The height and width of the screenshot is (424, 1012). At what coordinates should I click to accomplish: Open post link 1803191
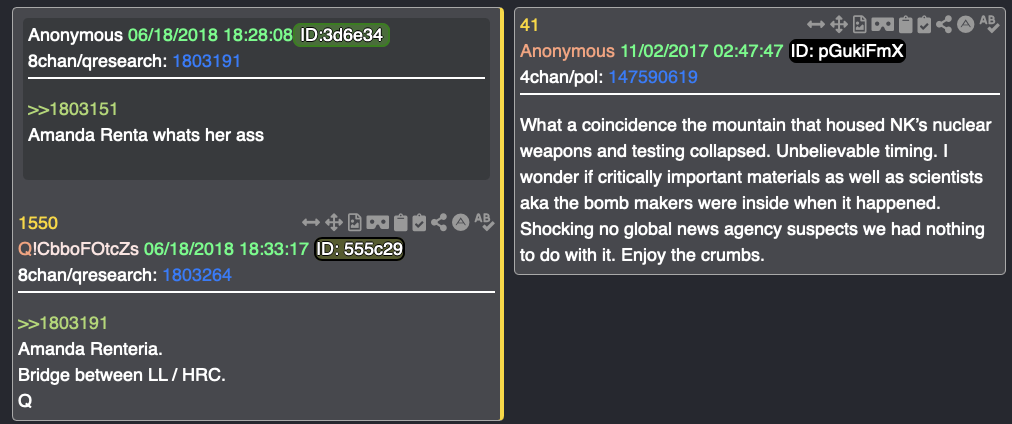tap(207, 61)
